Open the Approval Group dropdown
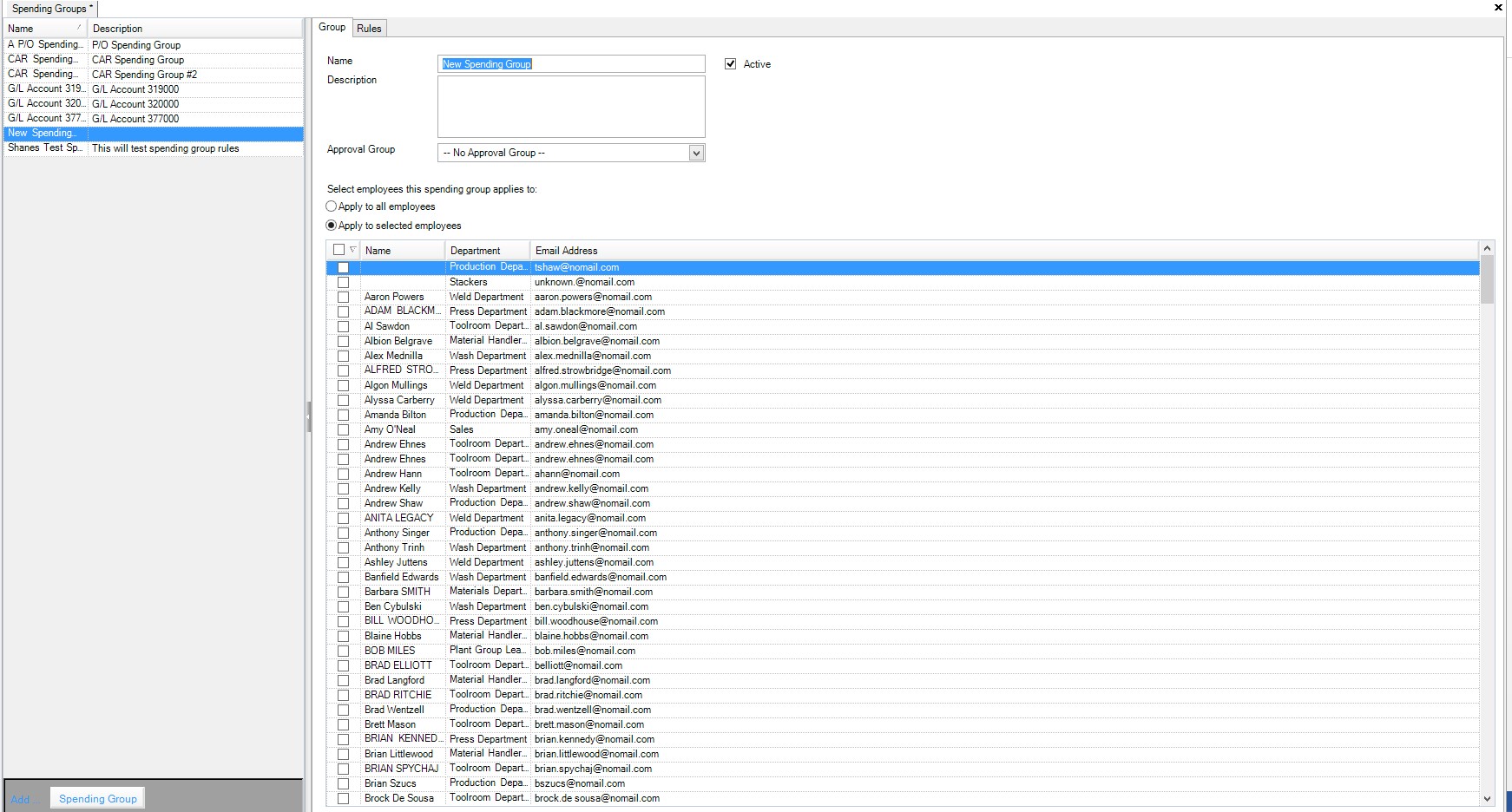 tap(695, 154)
